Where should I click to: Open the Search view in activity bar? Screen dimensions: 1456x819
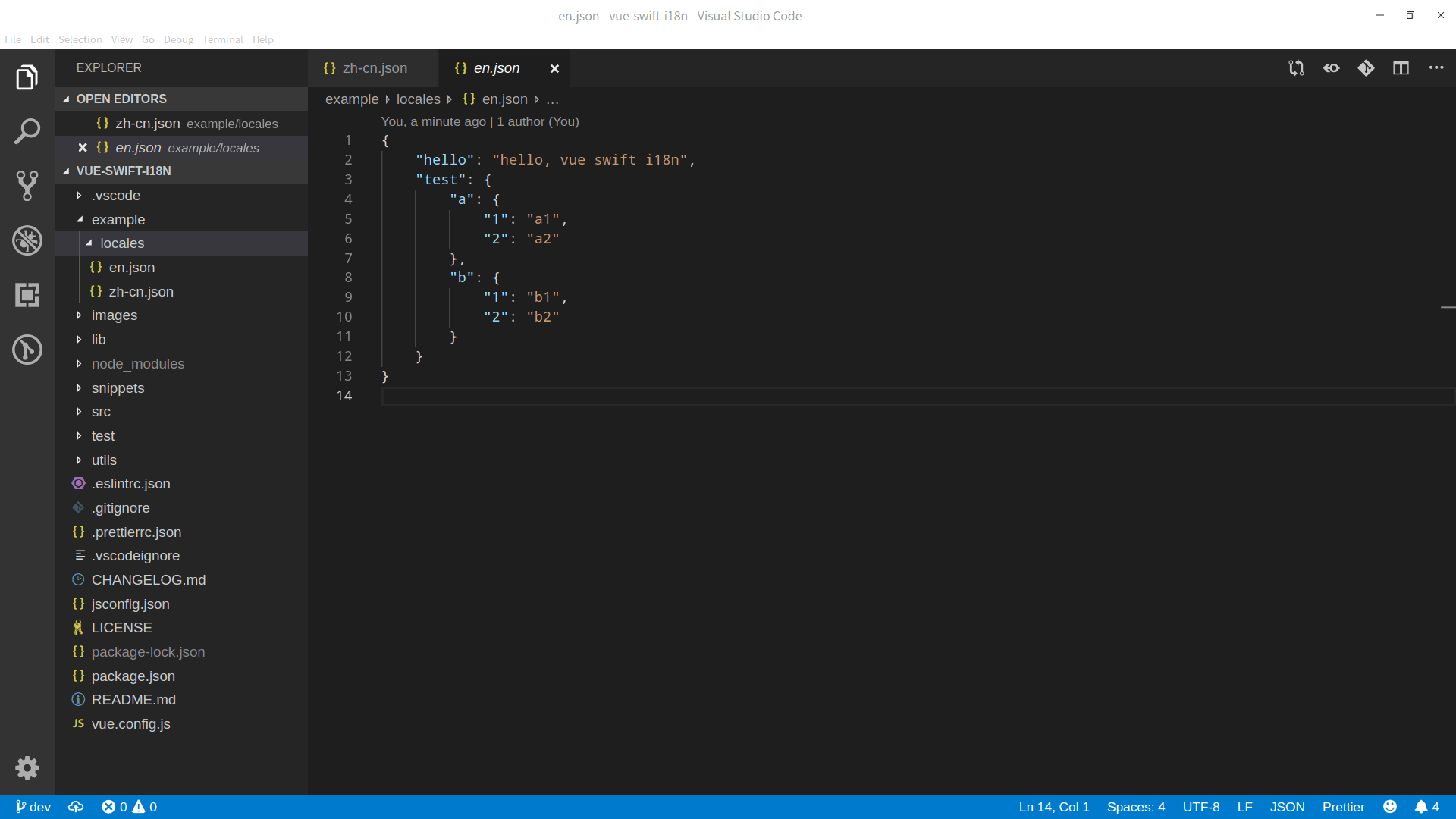click(27, 131)
